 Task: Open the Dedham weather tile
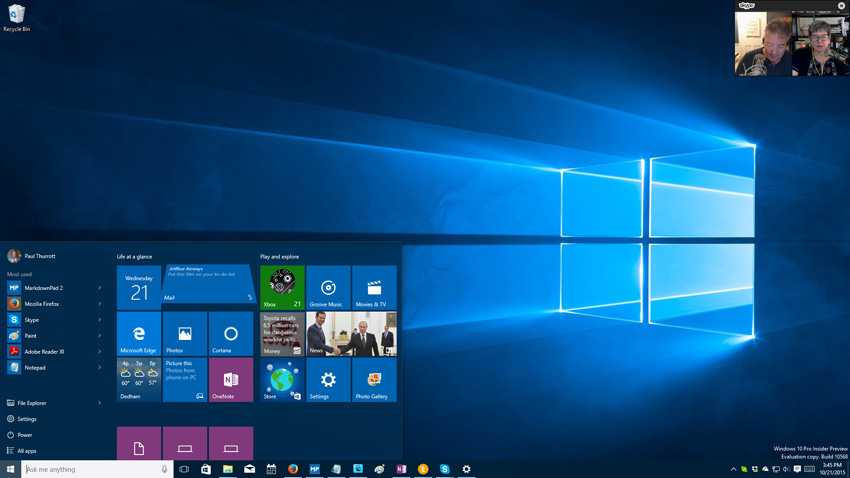point(139,379)
